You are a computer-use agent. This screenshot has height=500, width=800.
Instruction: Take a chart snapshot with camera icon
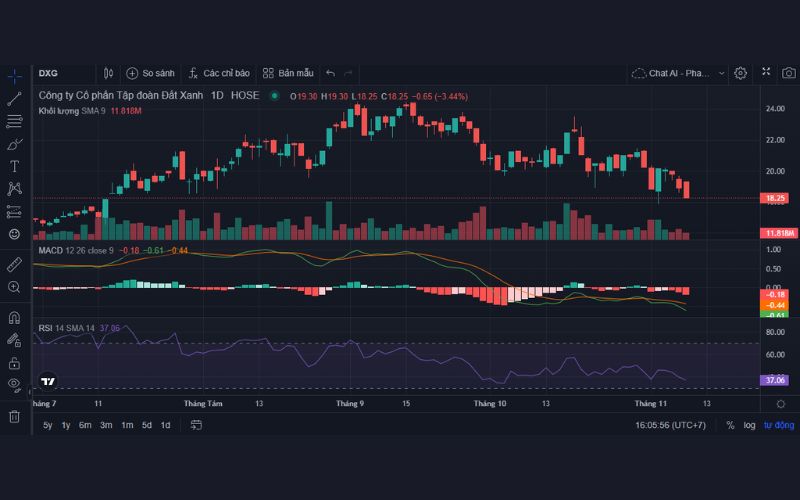coord(789,73)
